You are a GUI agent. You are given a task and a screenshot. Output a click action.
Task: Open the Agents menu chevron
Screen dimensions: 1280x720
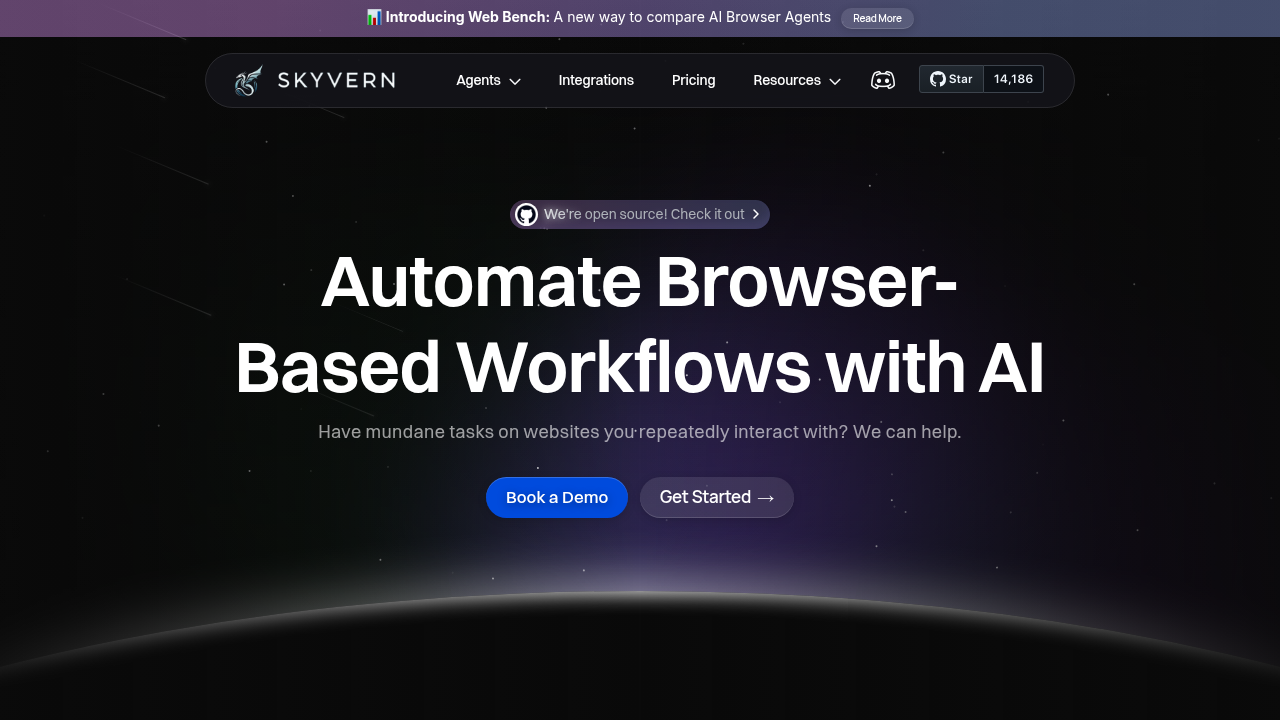[514, 81]
